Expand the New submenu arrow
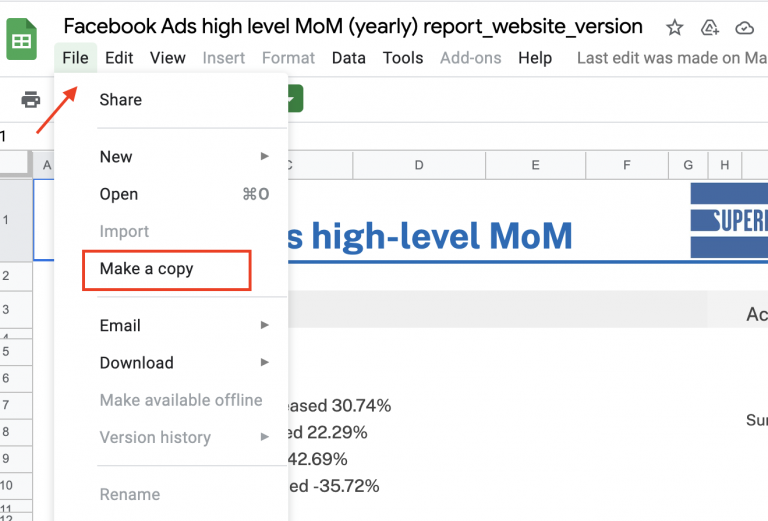This screenshot has width=768, height=521. [x=265, y=156]
